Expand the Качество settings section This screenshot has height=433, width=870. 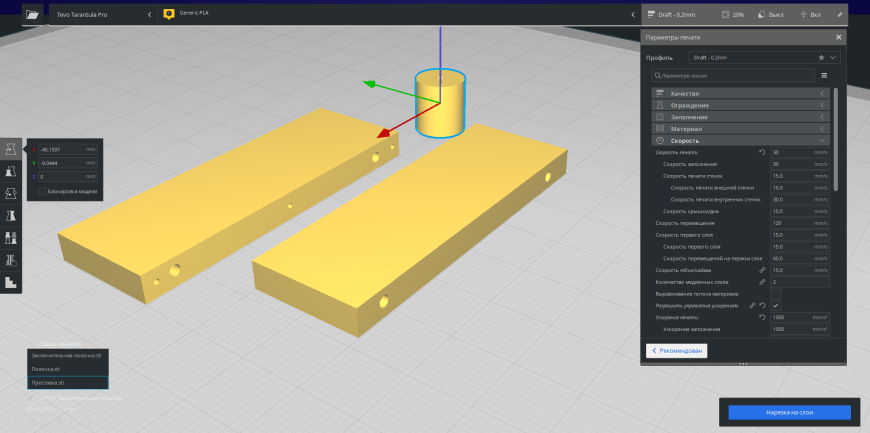tap(741, 94)
